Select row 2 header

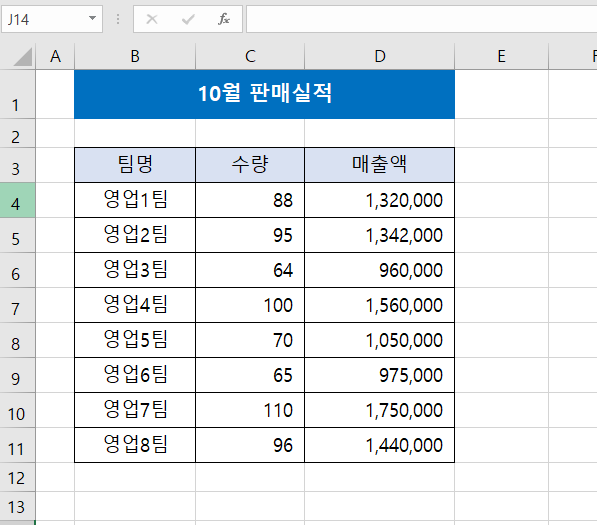point(18,133)
